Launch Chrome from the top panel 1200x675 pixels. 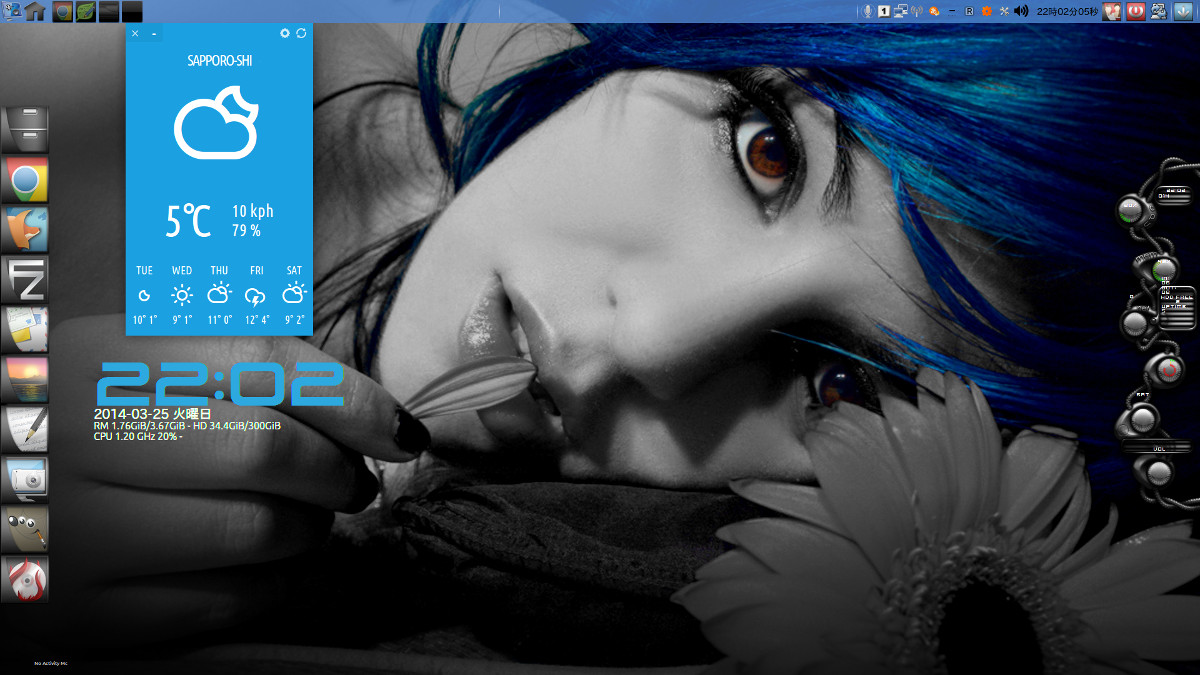coord(63,11)
